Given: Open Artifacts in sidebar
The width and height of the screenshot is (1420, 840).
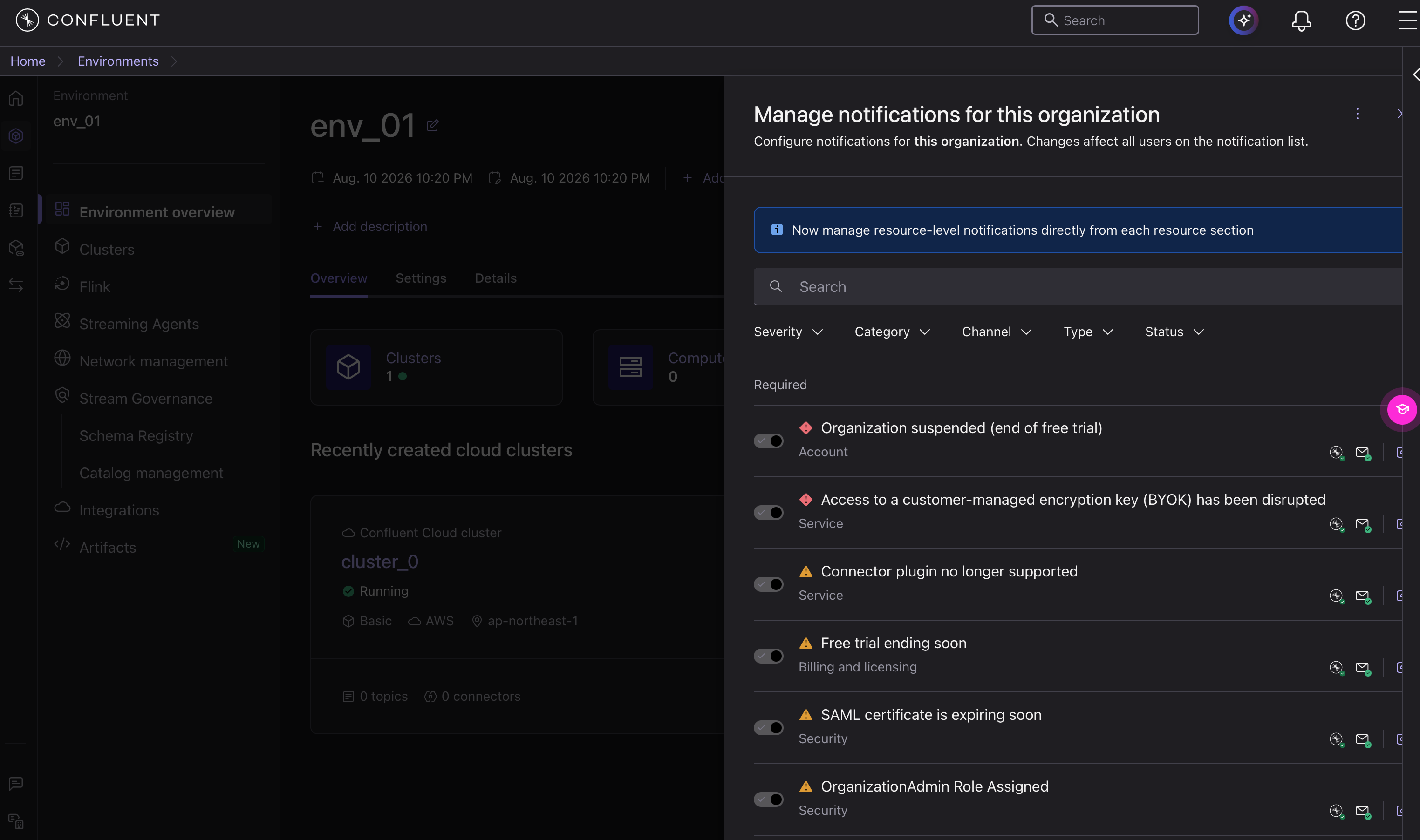Looking at the screenshot, I should 108,548.
